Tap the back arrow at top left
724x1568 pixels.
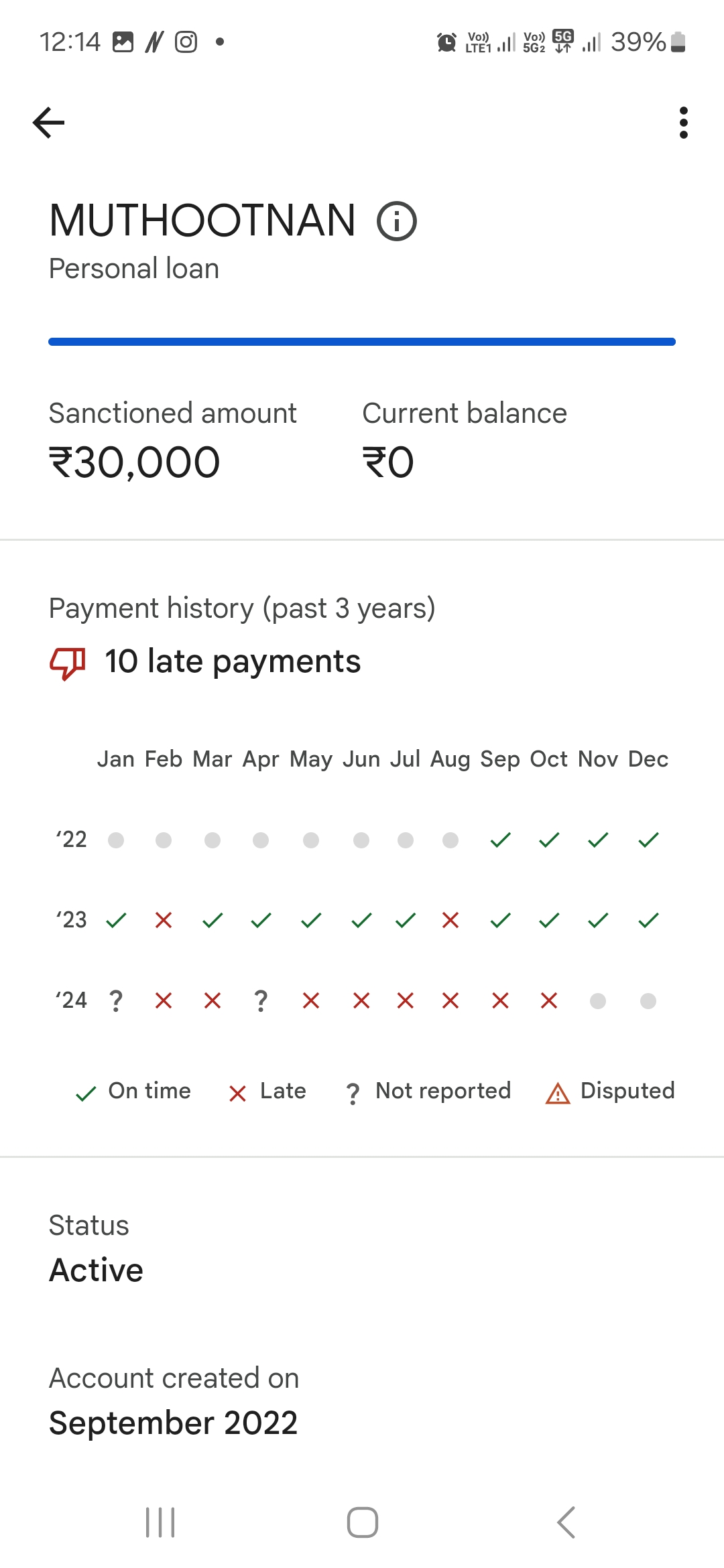49,123
